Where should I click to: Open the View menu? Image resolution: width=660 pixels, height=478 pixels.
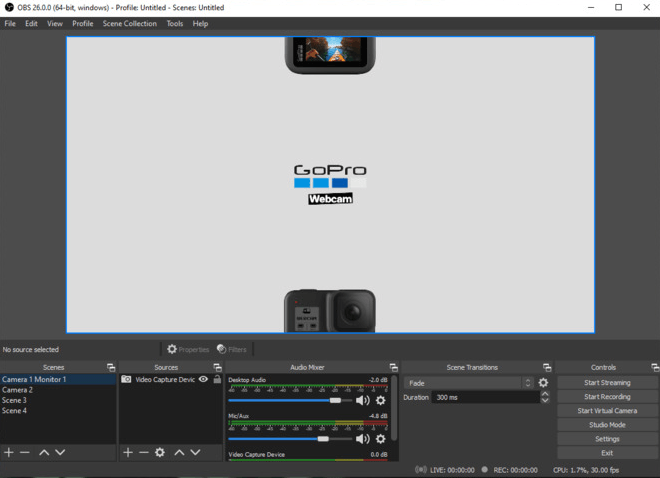tap(55, 24)
